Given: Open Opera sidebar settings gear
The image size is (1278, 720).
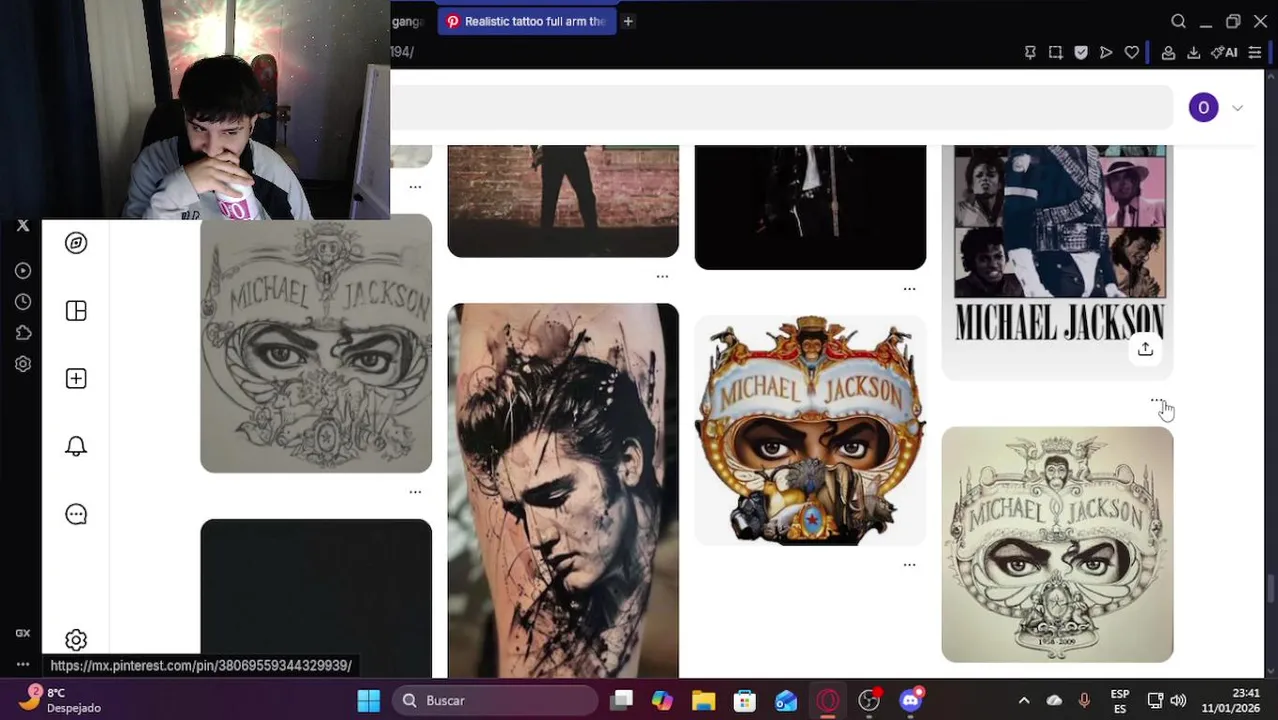Looking at the screenshot, I should [x=23, y=364].
